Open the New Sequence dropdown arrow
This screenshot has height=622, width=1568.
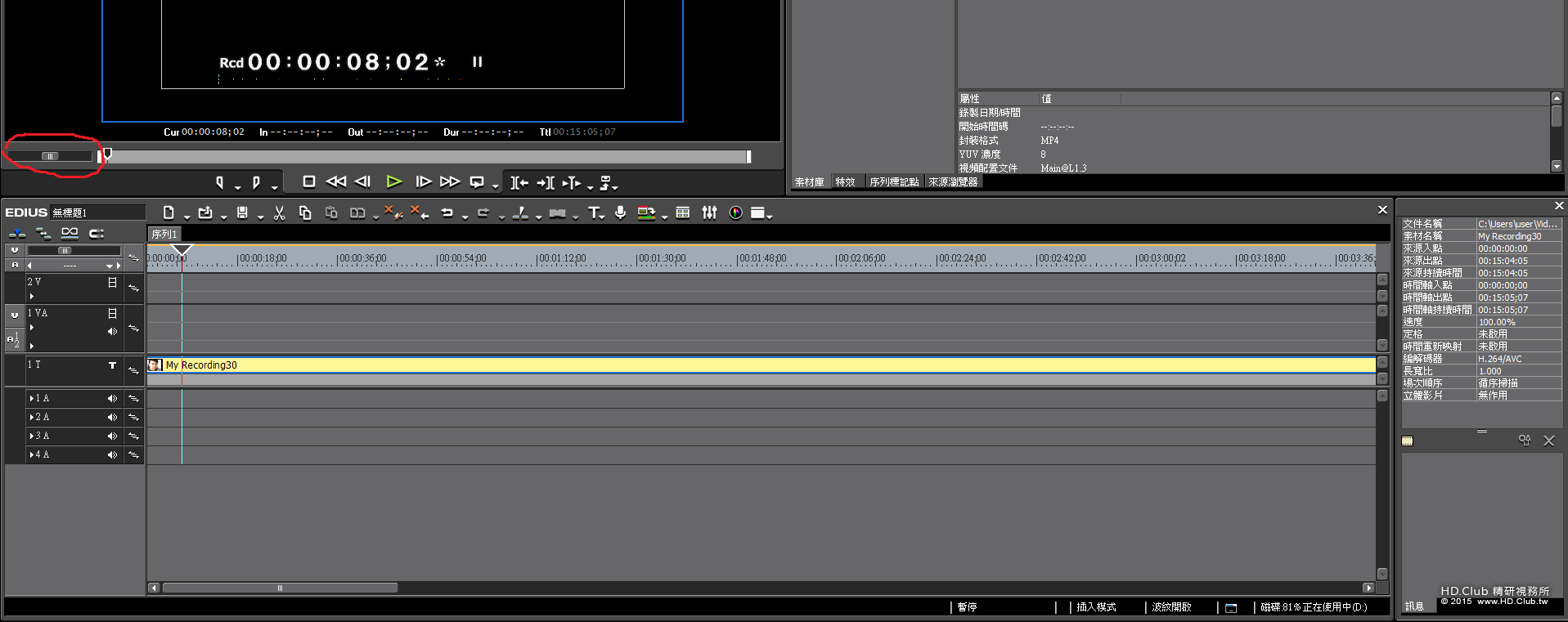coord(186,217)
